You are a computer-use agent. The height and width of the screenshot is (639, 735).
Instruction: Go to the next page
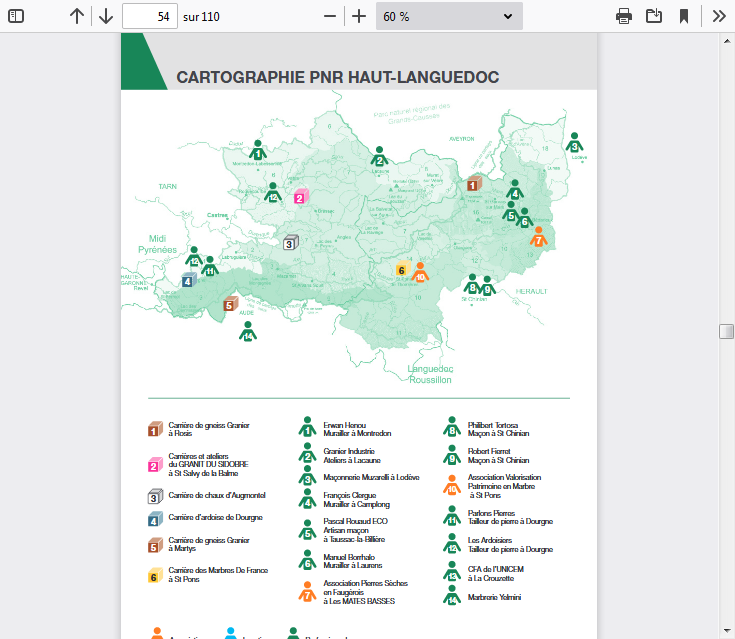(x=105, y=16)
